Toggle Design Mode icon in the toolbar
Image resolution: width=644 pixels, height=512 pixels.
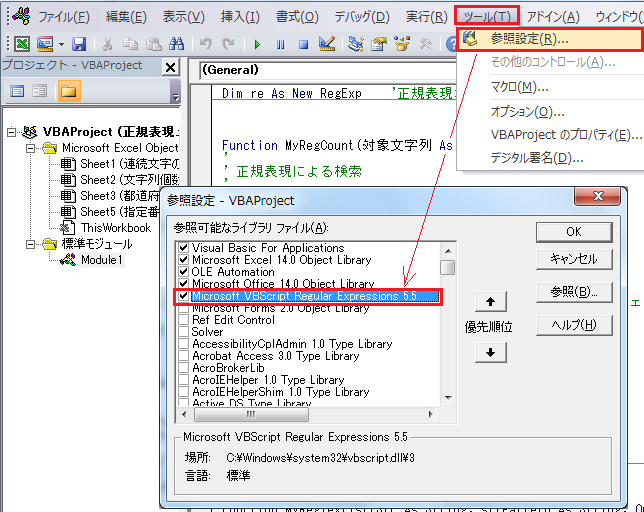pyautogui.click(x=325, y=44)
